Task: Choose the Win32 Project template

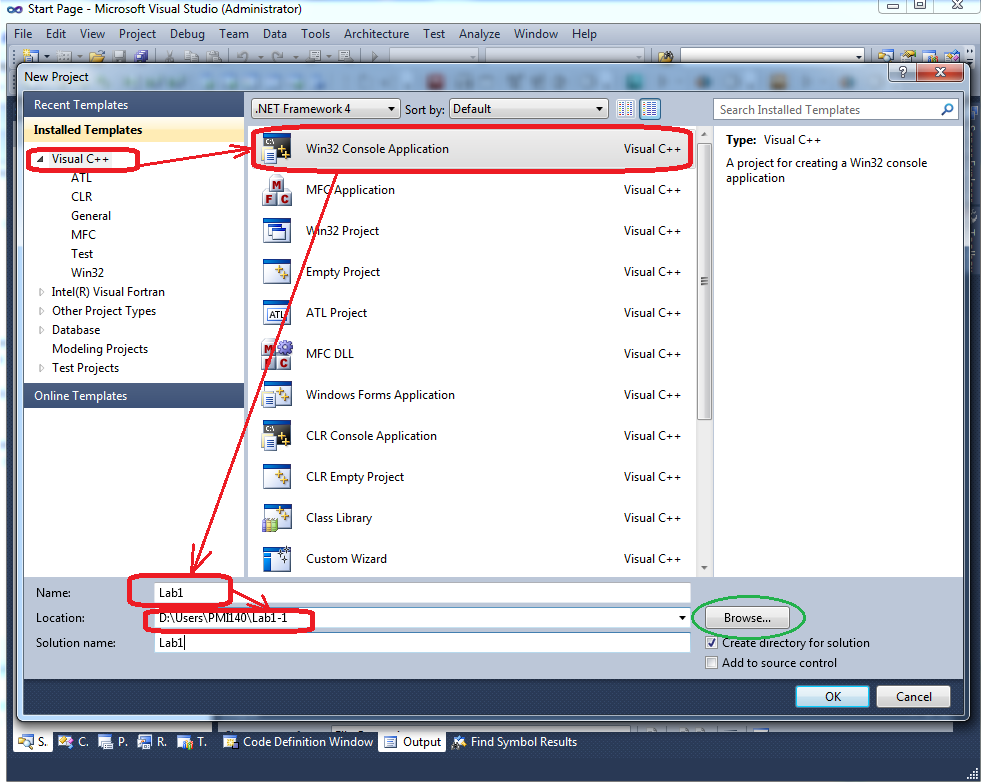Action: point(472,231)
